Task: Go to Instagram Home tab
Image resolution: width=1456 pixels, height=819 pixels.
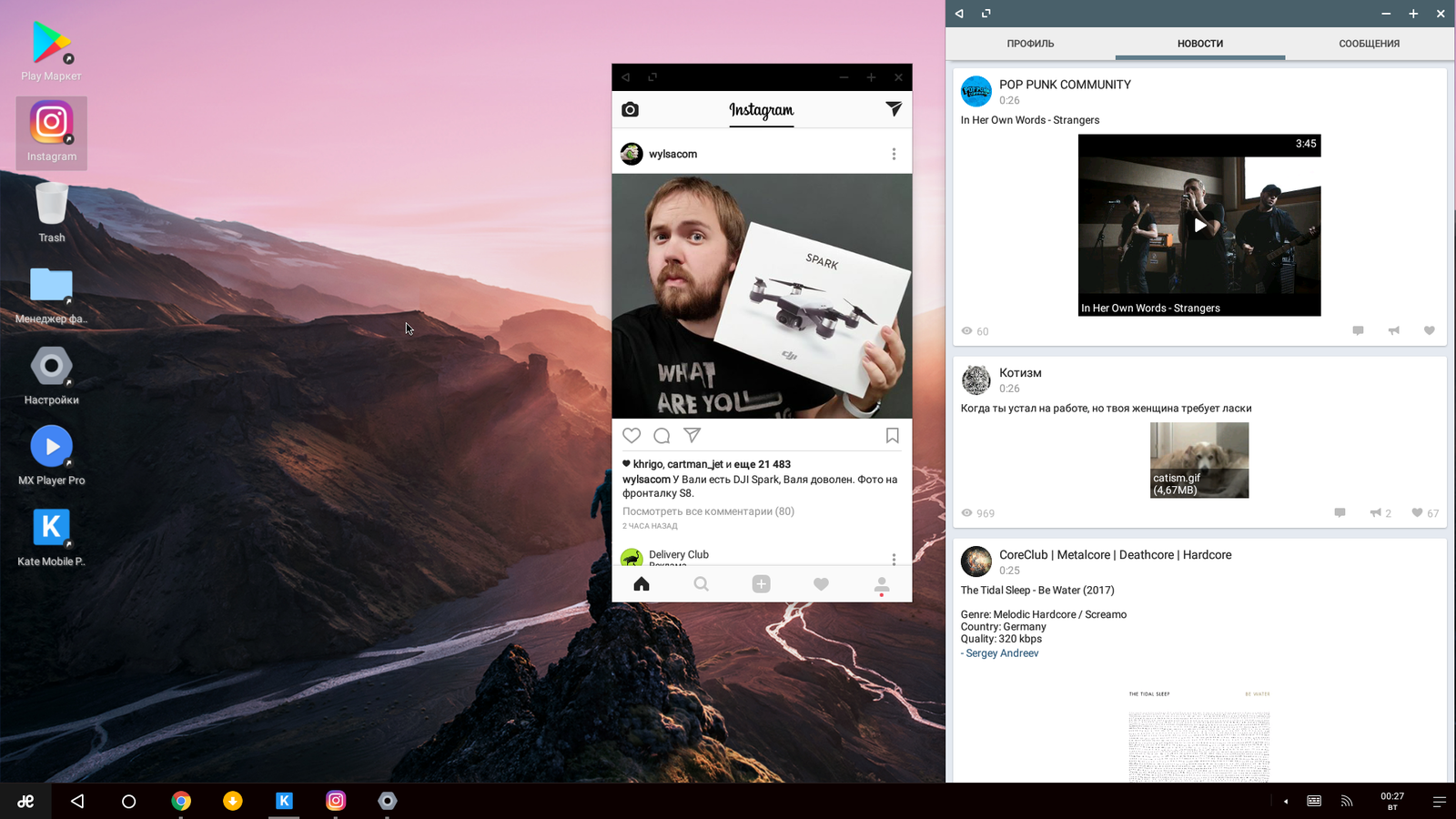Action: point(642,583)
